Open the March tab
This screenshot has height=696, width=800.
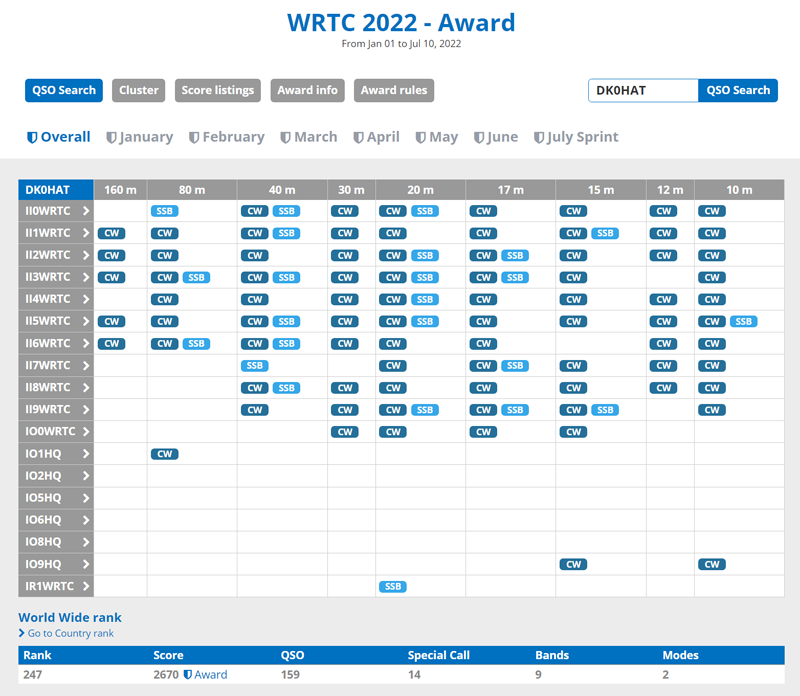tap(309, 137)
